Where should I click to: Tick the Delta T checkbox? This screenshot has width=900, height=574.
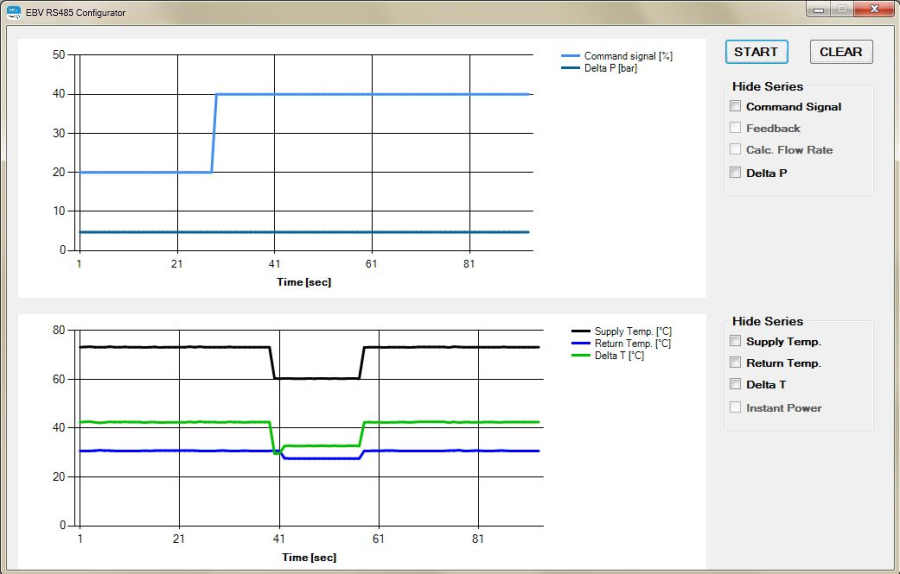pos(736,384)
